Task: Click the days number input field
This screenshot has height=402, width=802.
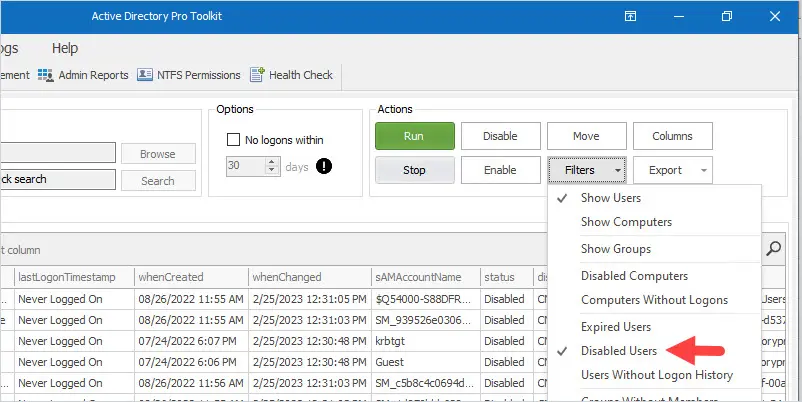Action: click(x=247, y=166)
